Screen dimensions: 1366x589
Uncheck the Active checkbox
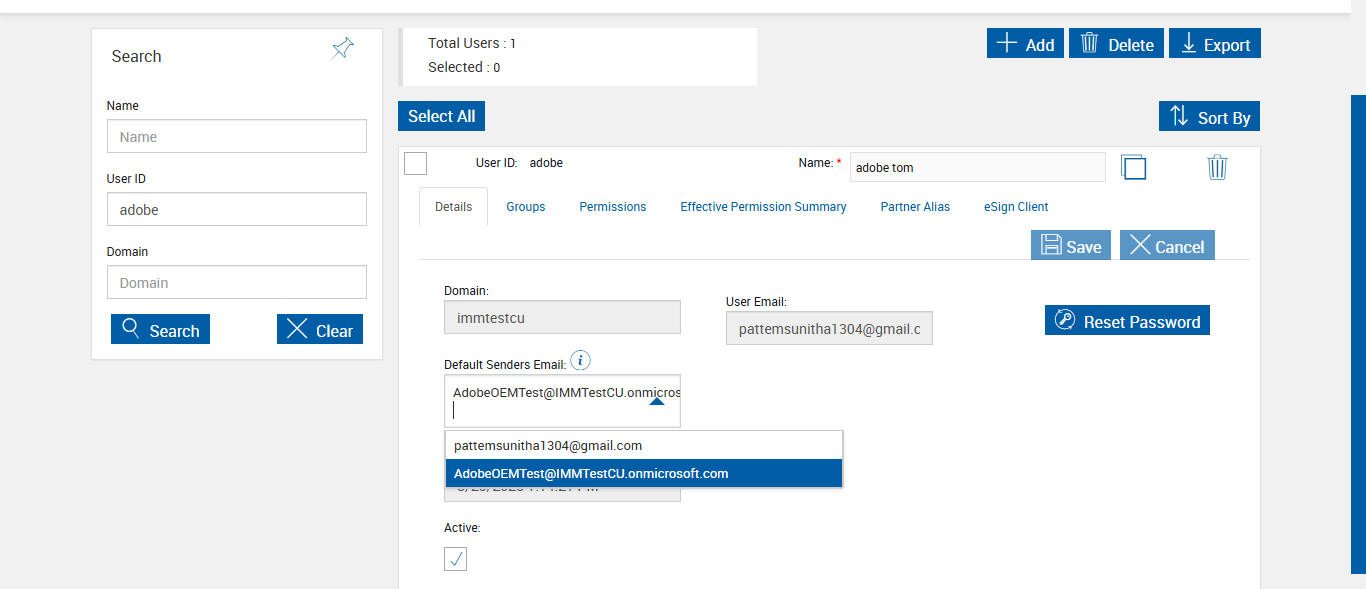(455, 560)
